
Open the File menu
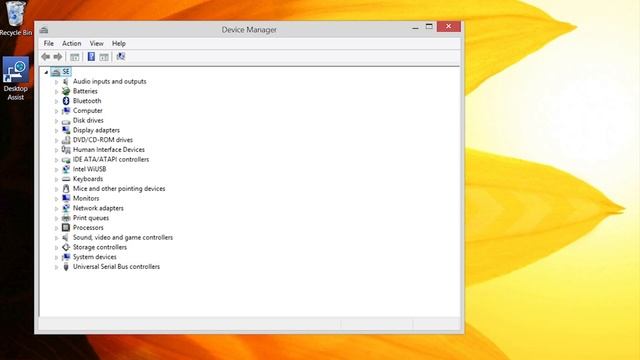tap(49, 43)
